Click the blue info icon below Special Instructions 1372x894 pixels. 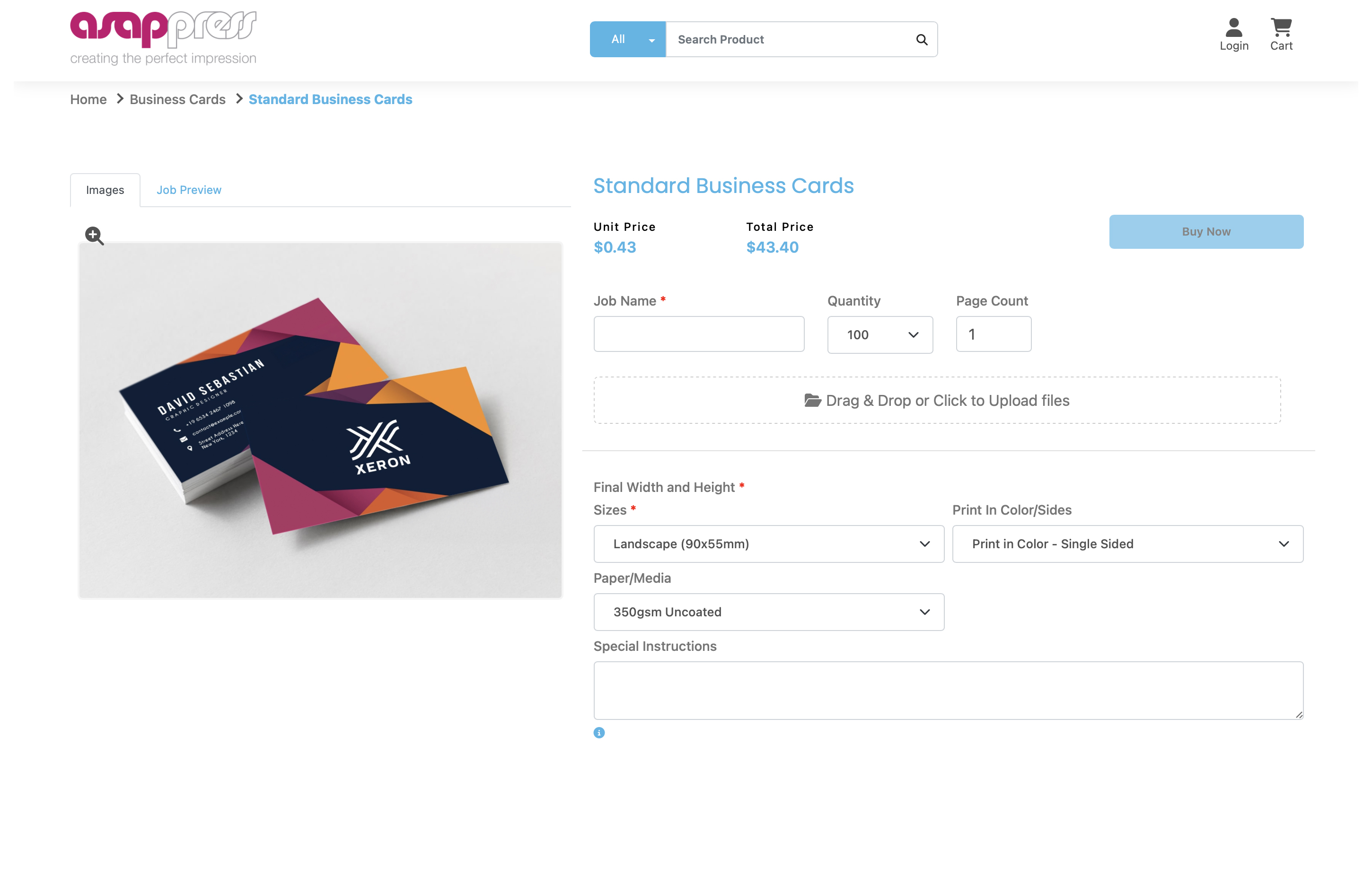(599, 733)
